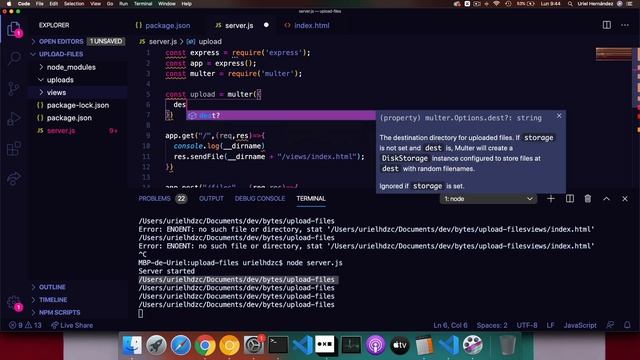Open the Go menu in menu bar

click(110, 4)
